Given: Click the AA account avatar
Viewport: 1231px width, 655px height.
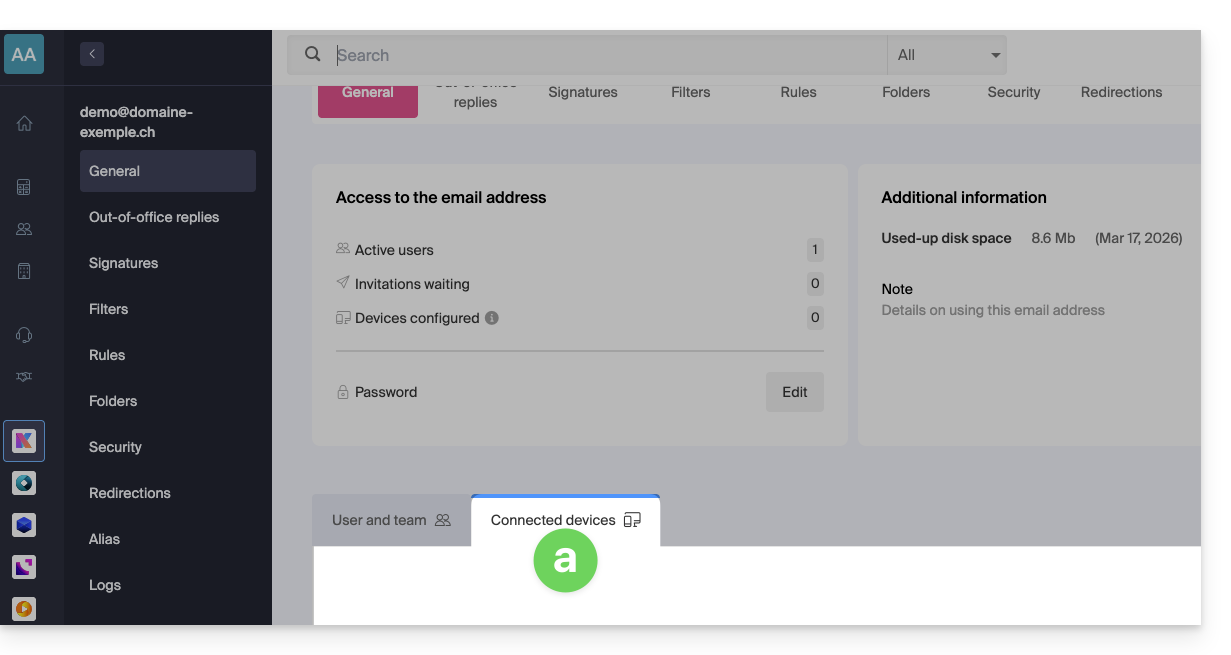Looking at the screenshot, I should click(24, 55).
